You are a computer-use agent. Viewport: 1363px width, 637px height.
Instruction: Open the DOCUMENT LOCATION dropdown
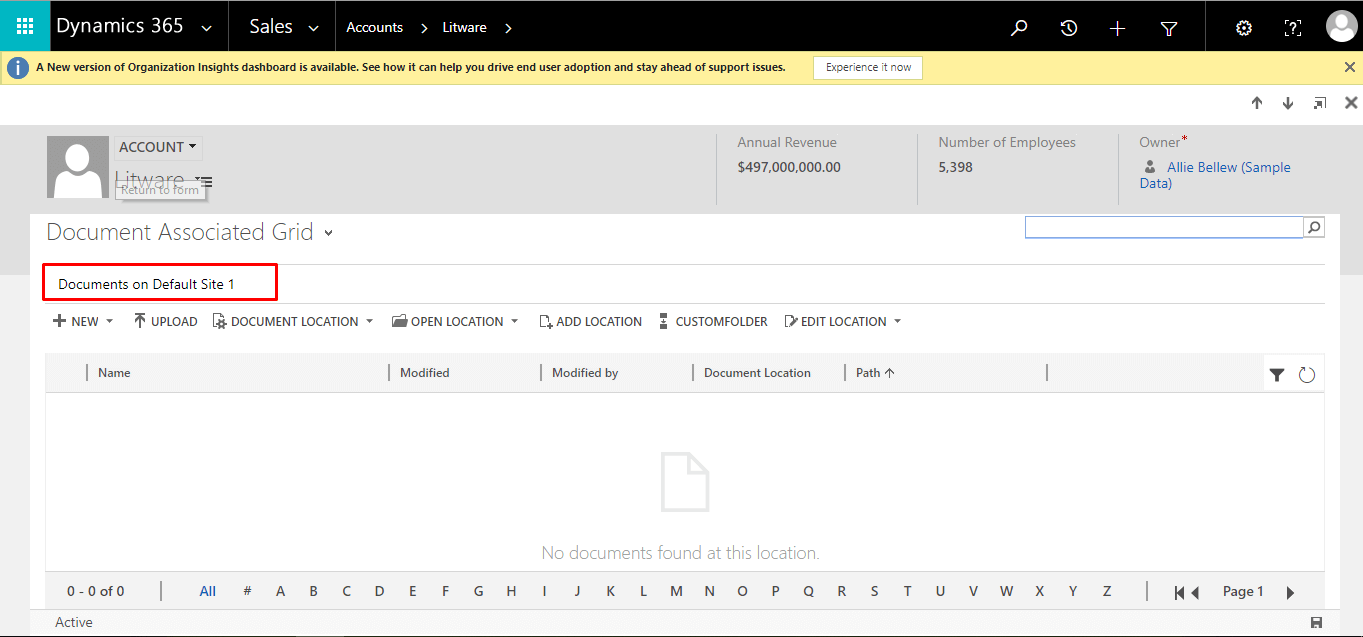[x=292, y=321]
